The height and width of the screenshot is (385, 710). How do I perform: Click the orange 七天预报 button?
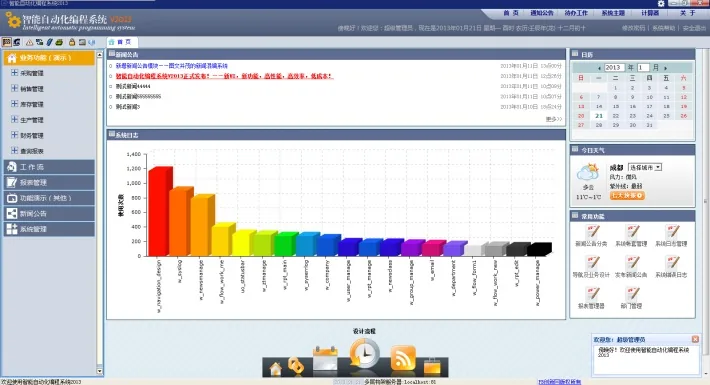627,195
